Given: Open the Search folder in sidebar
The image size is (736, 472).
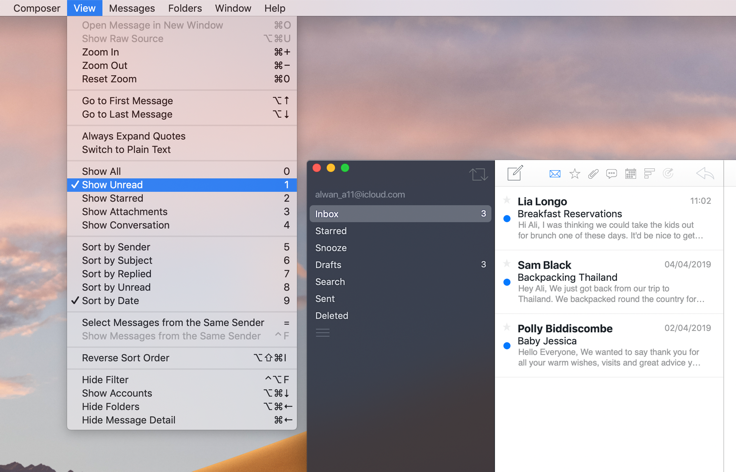Looking at the screenshot, I should (400, 282).
